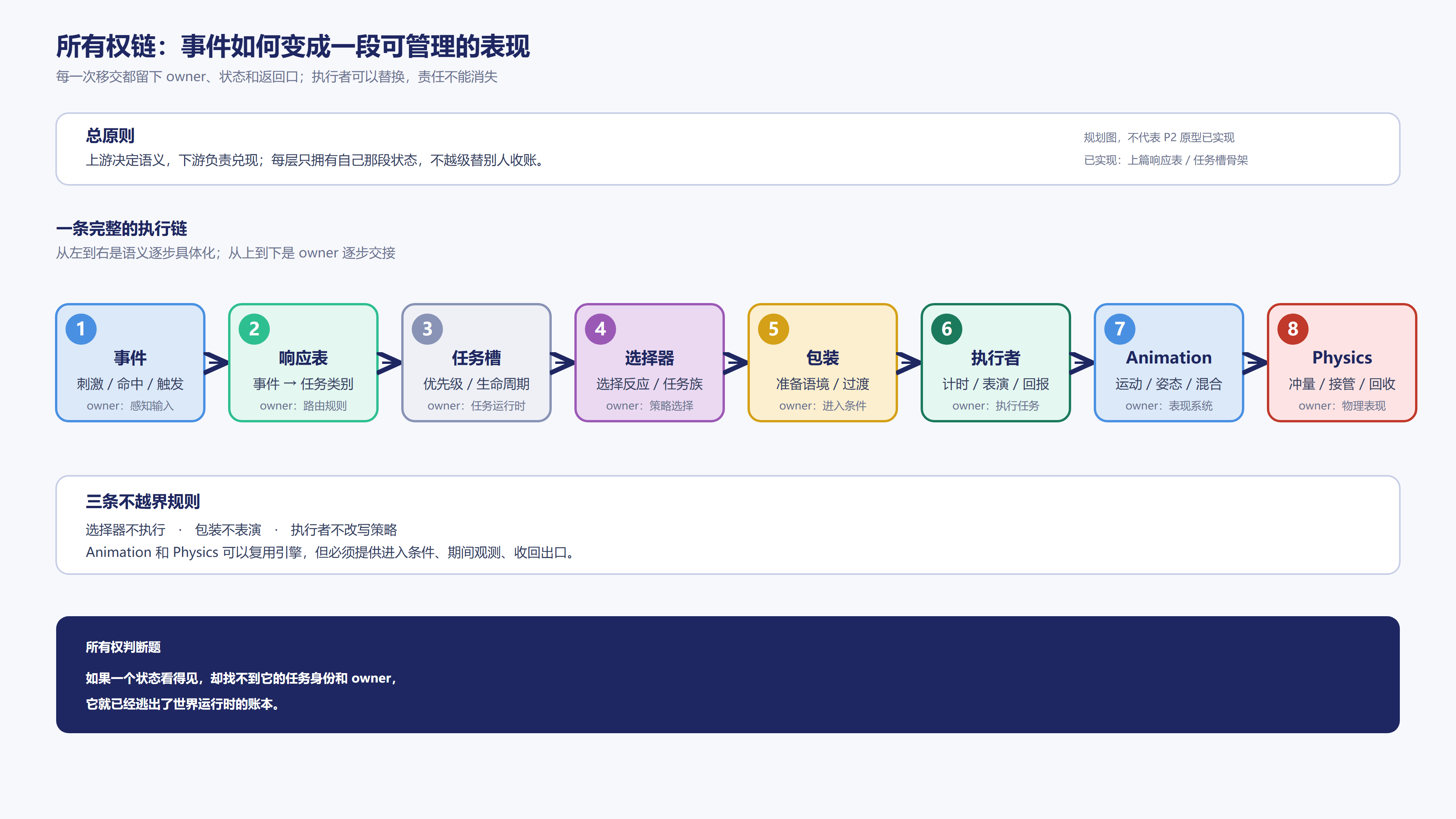Select the 选择器 card title

650,358
